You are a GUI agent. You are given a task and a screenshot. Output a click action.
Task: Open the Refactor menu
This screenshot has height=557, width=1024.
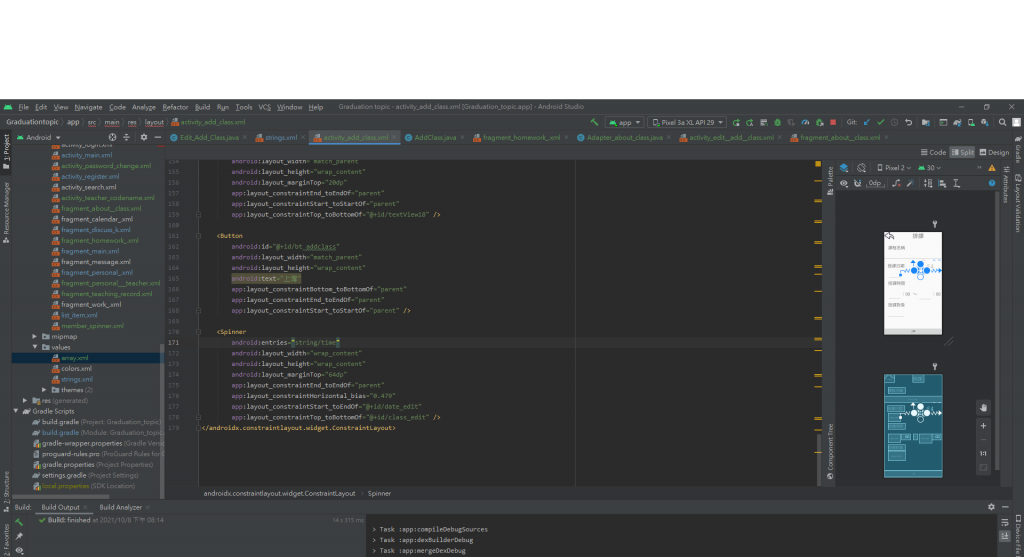(175, 107)
